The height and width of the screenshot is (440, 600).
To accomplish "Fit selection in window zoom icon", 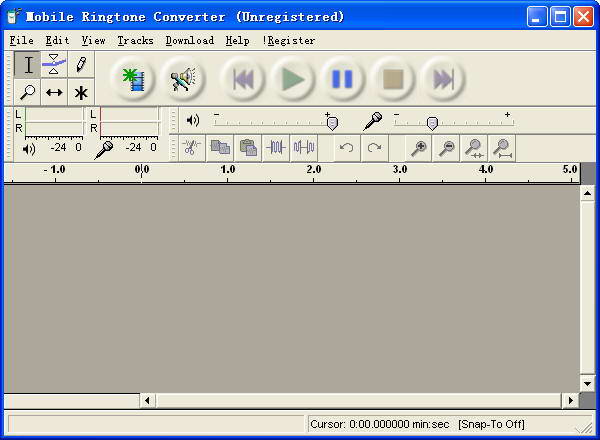I will pyautogui.click(x=474, y=148).
